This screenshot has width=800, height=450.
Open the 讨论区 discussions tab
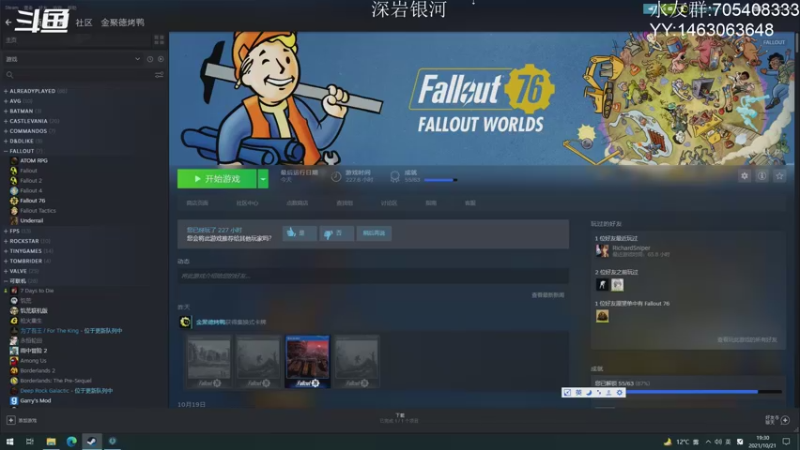[x=389, y=203]
